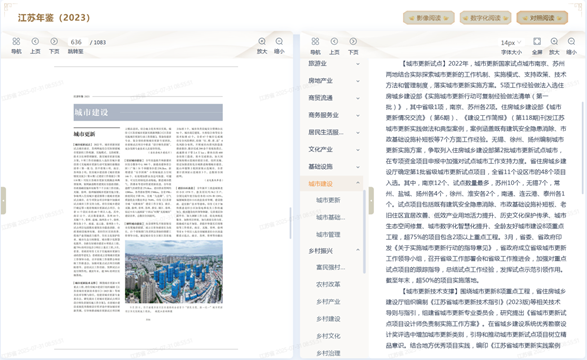Open 农村改革 entry in sidebar
This screenshot has height=360, width=587.
coord(328,284)
